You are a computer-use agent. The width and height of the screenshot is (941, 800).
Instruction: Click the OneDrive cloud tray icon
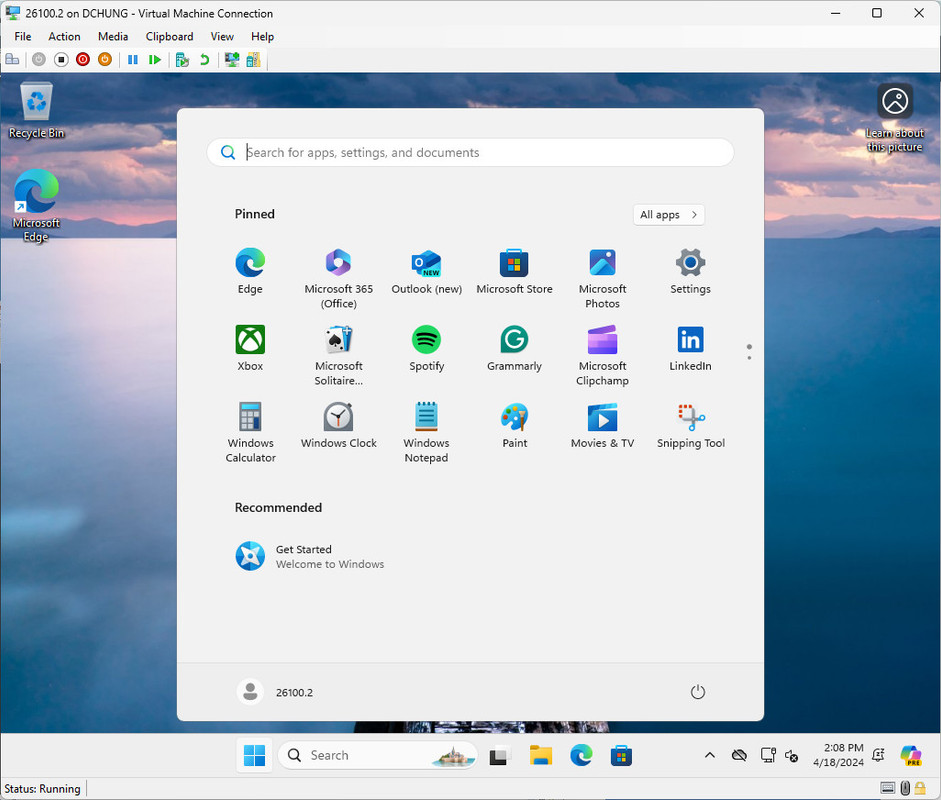pos(739,755)
